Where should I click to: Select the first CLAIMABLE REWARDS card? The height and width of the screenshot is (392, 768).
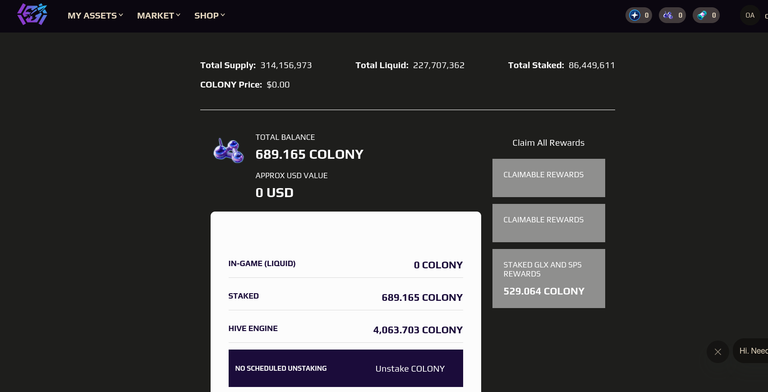point(549,178)
